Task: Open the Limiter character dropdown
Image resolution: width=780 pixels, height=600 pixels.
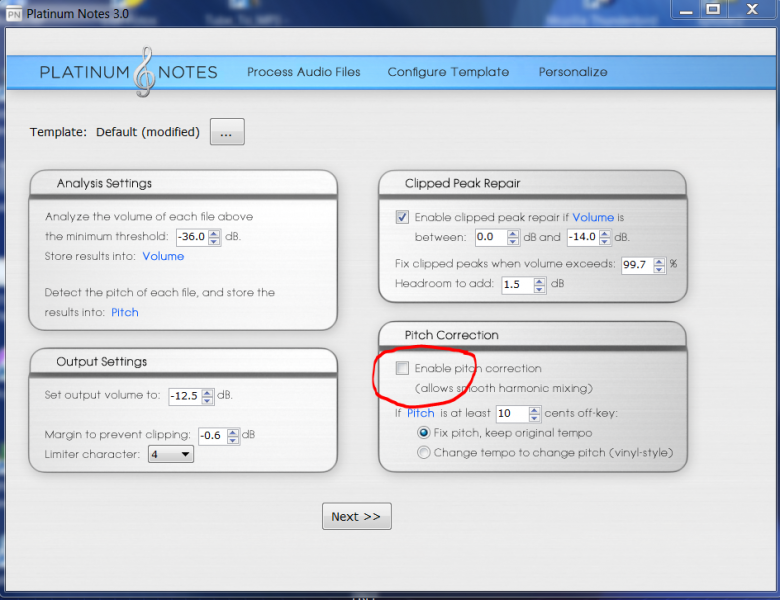Action: coord(171,454)
